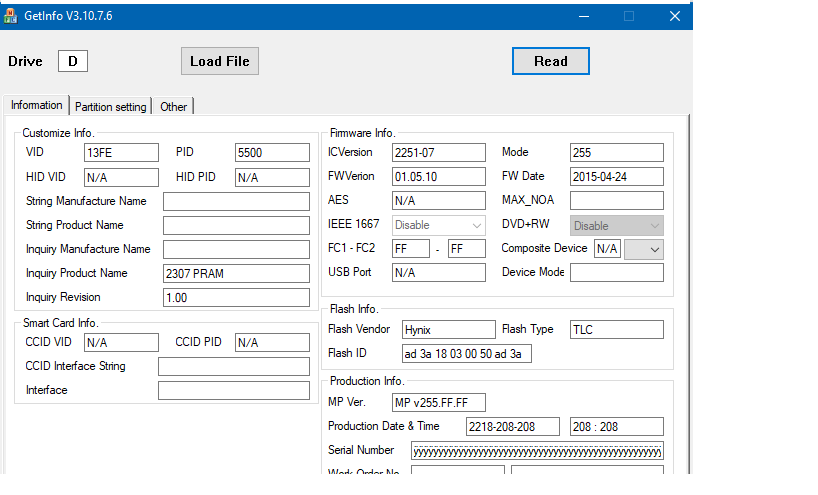
Task: Expand the Composite Device dropdown arrow
Action: point(644,249)
